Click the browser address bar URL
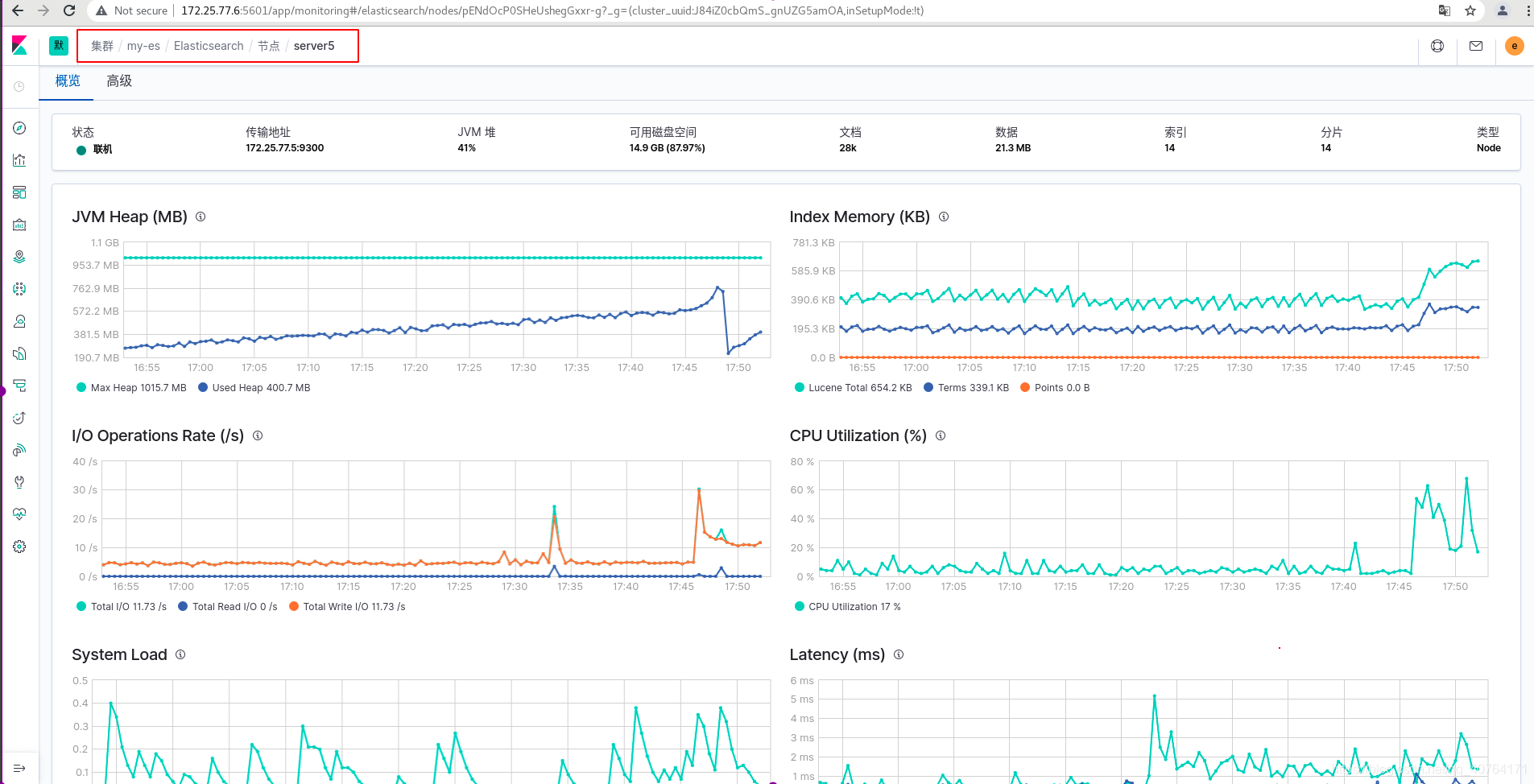 pyautogui.click(x=552, y=10)
